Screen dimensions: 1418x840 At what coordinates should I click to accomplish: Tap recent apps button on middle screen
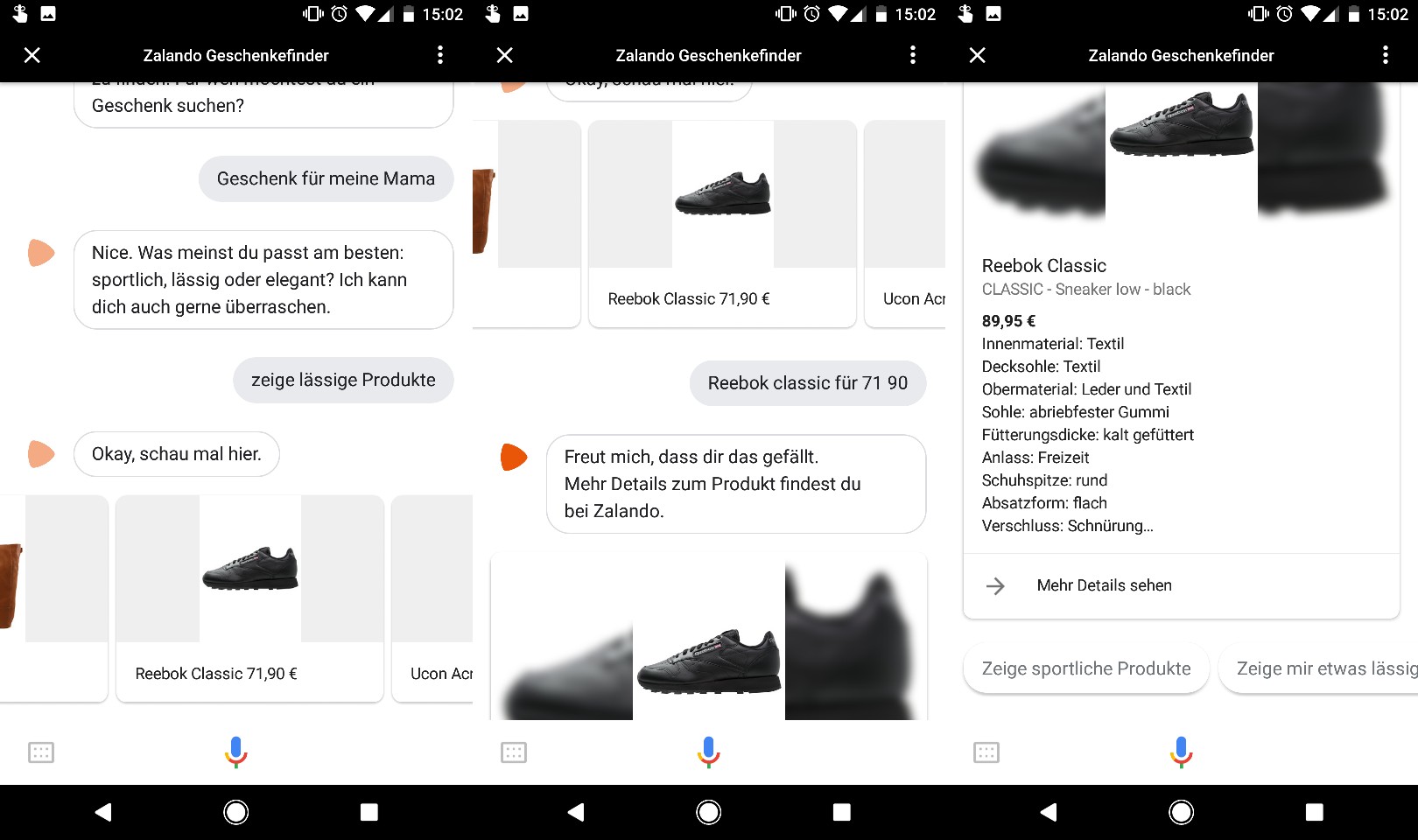842,812
